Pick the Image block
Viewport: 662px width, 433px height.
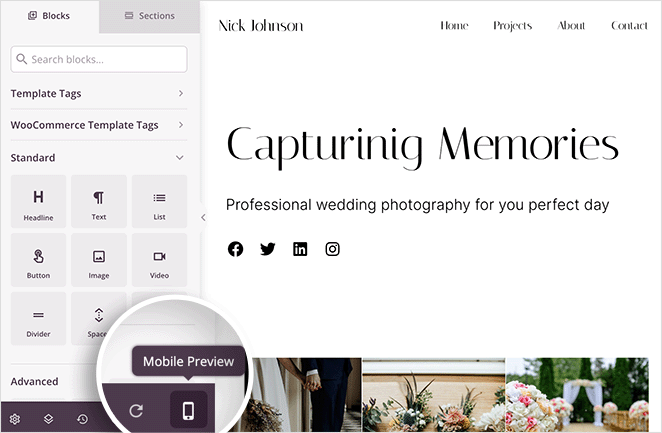99,261
